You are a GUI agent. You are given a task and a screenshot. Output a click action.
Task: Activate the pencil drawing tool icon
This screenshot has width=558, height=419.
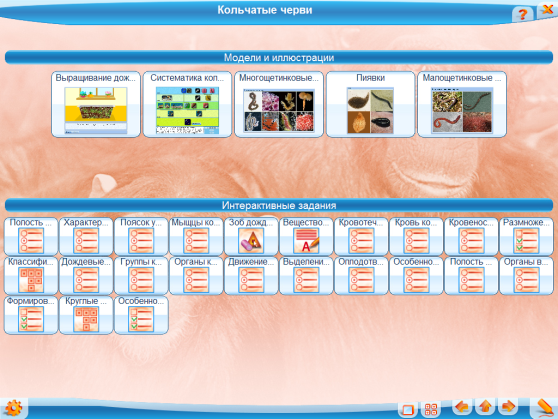(544, 408)
